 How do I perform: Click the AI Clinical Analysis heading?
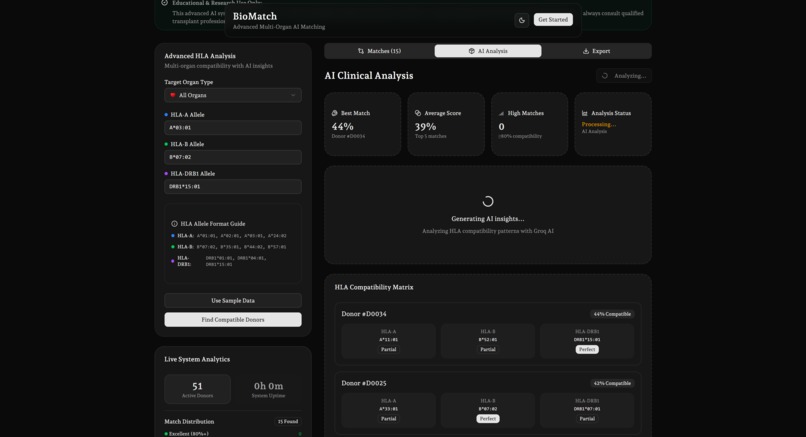pos(369,76)
